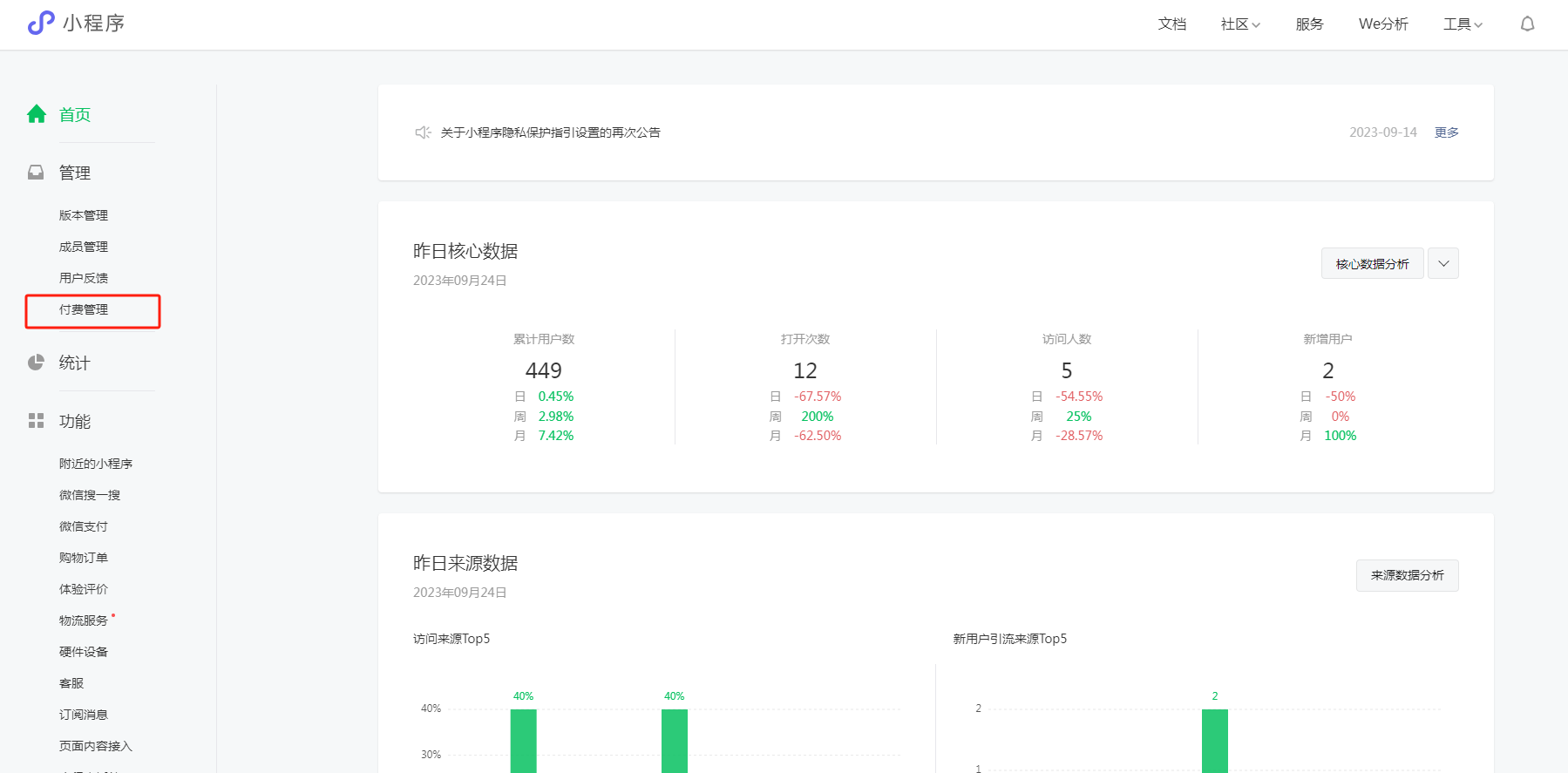Click the 打开次数 daily change -67.57%
The image size is (1568, 773).
pyautogui.click(x=818, y=397)
